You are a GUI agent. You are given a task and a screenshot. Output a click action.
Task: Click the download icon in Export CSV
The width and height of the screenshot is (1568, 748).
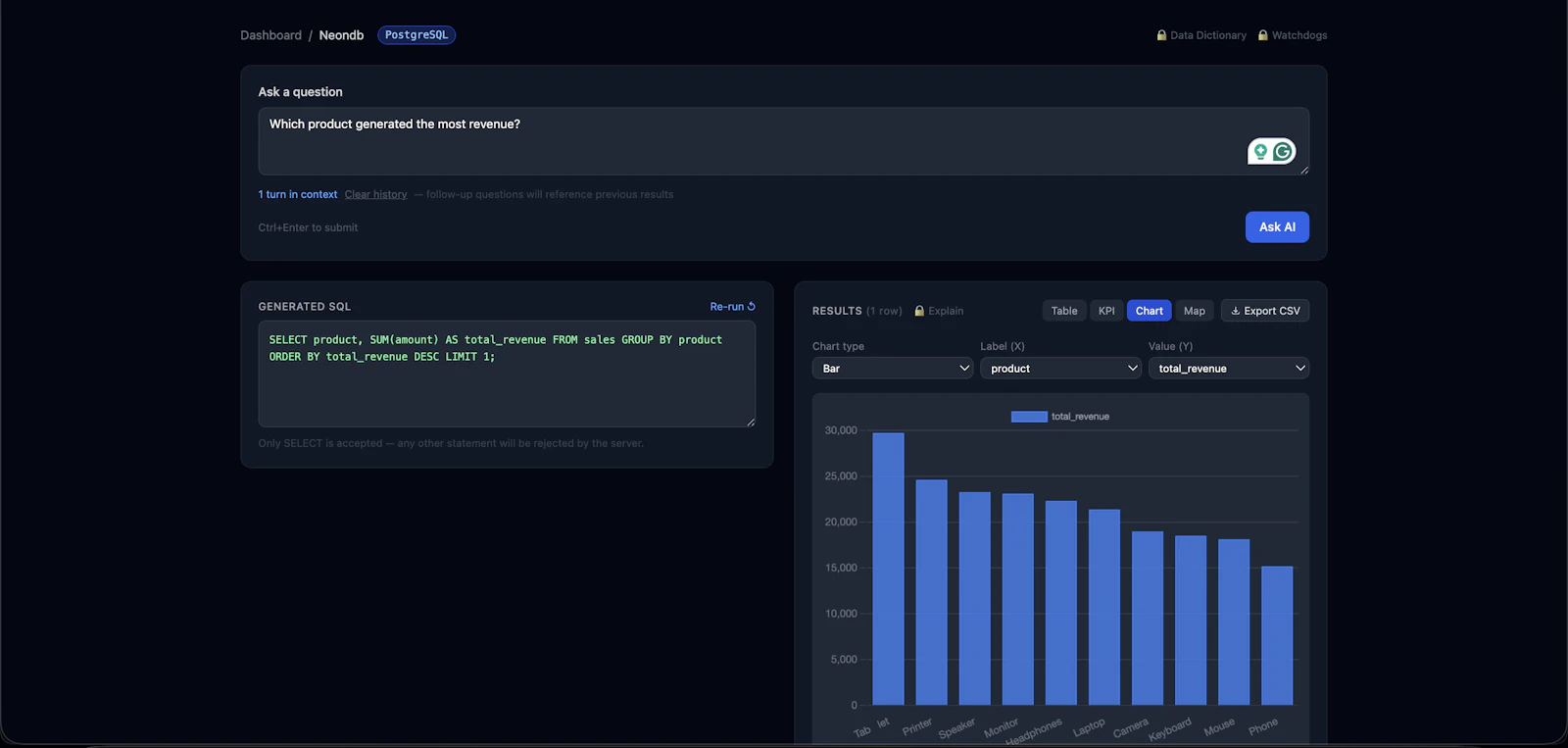[x=1236, y=311]
